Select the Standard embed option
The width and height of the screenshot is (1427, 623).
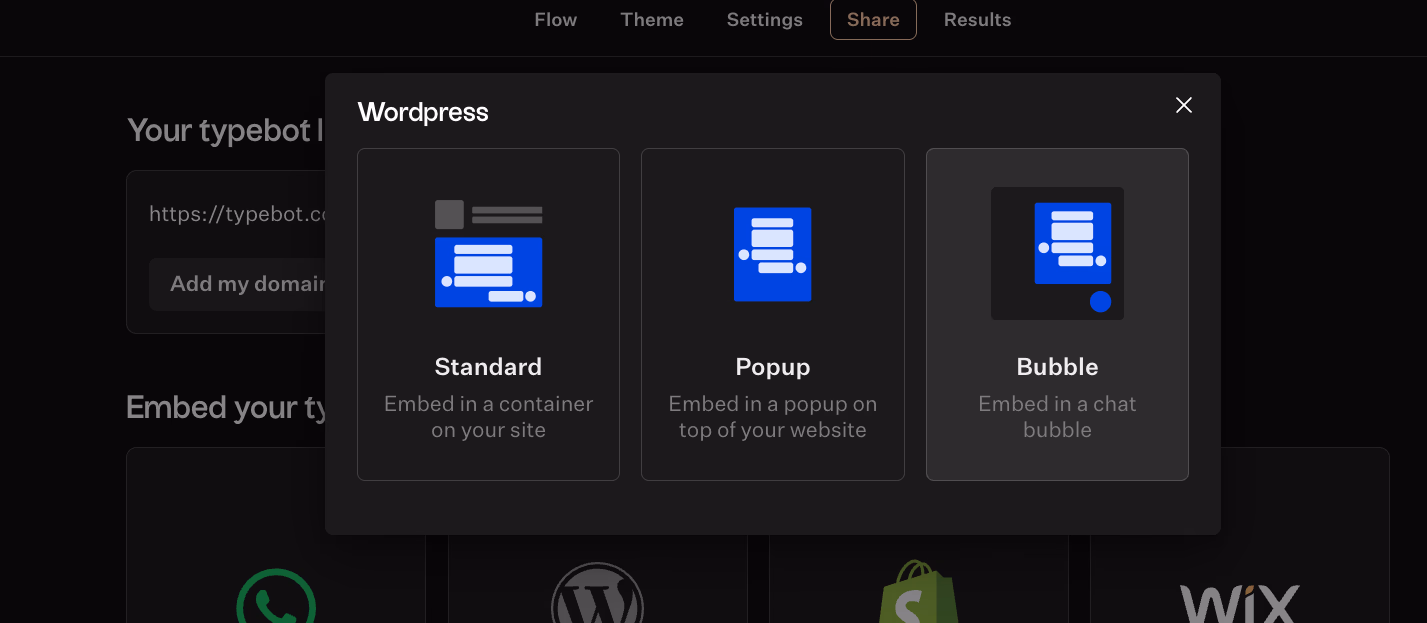[488, 314]
